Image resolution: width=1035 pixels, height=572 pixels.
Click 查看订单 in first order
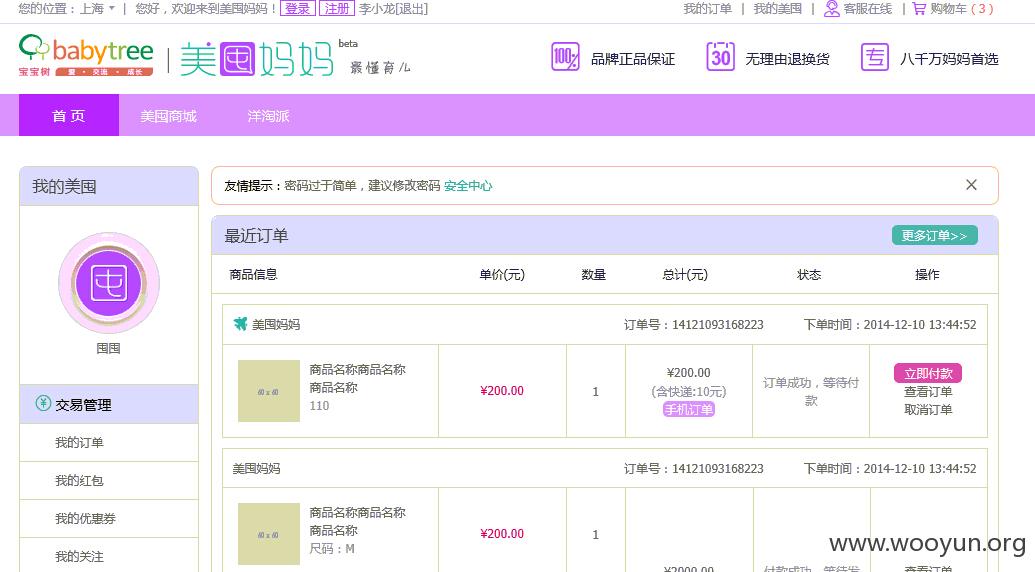click(x=928, y=392)
